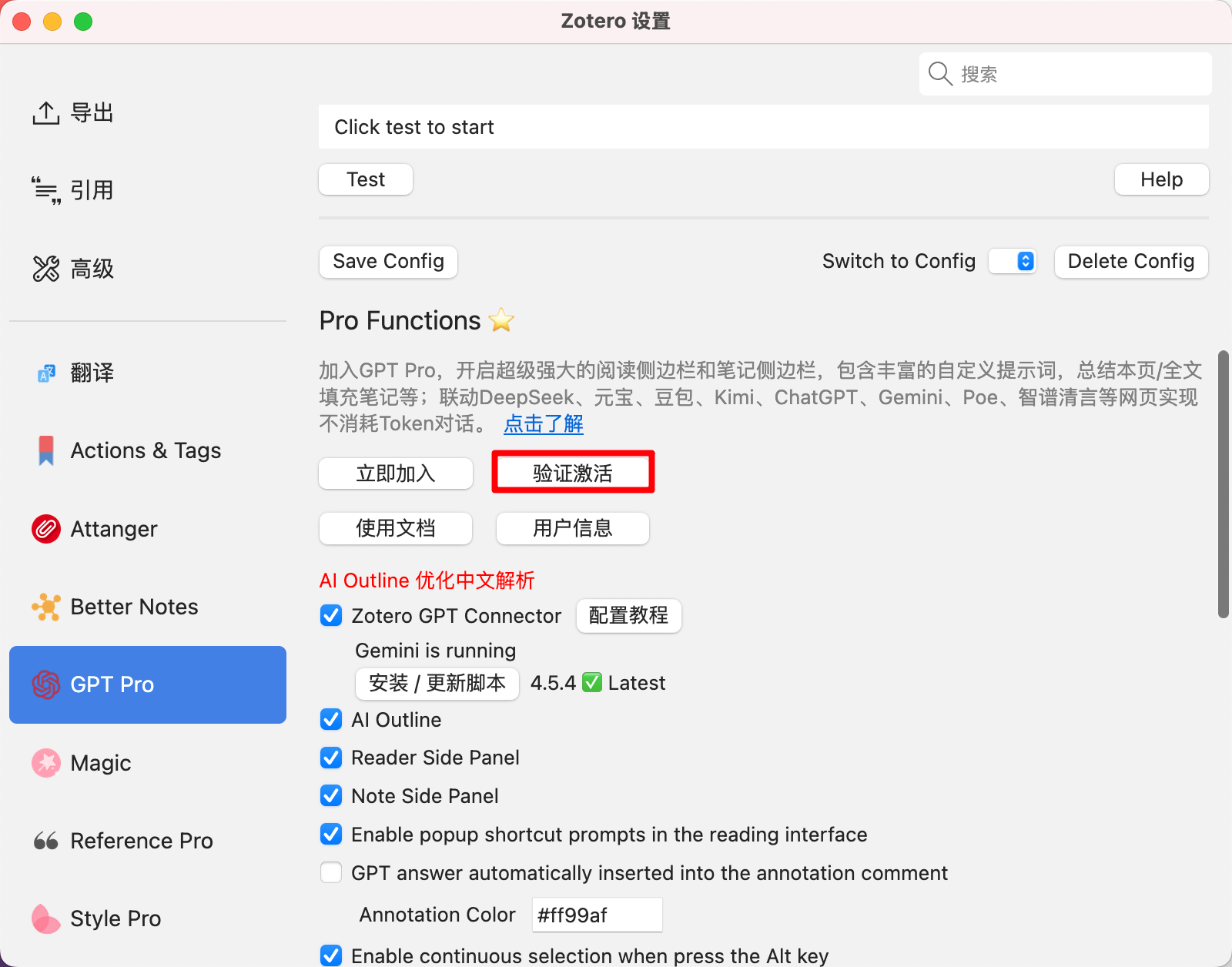Click the GPT Pro logo icon
The height and width of the screenshot is (967, 1232).
46,684
